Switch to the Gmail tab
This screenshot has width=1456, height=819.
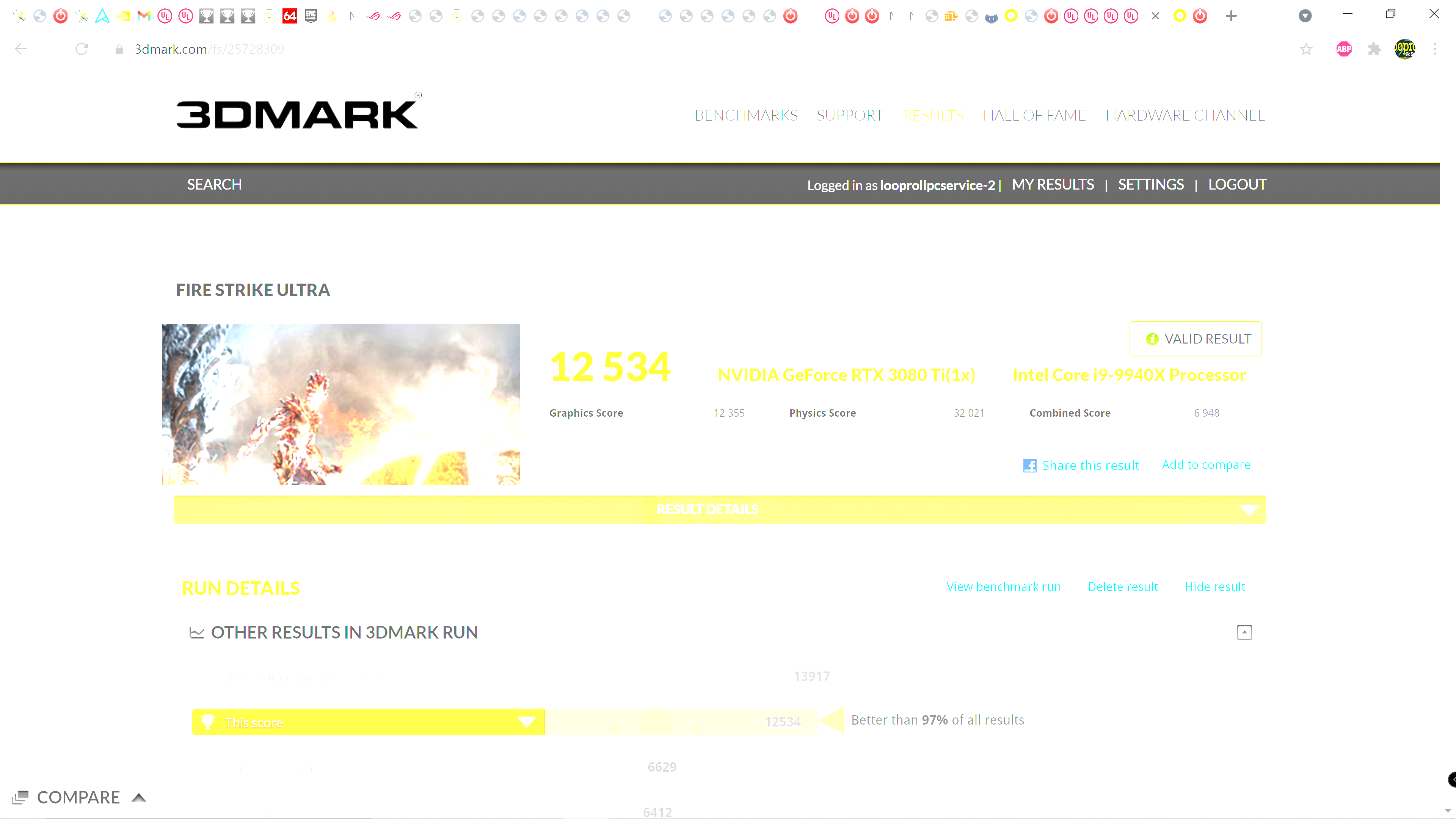tap(144, 16)
